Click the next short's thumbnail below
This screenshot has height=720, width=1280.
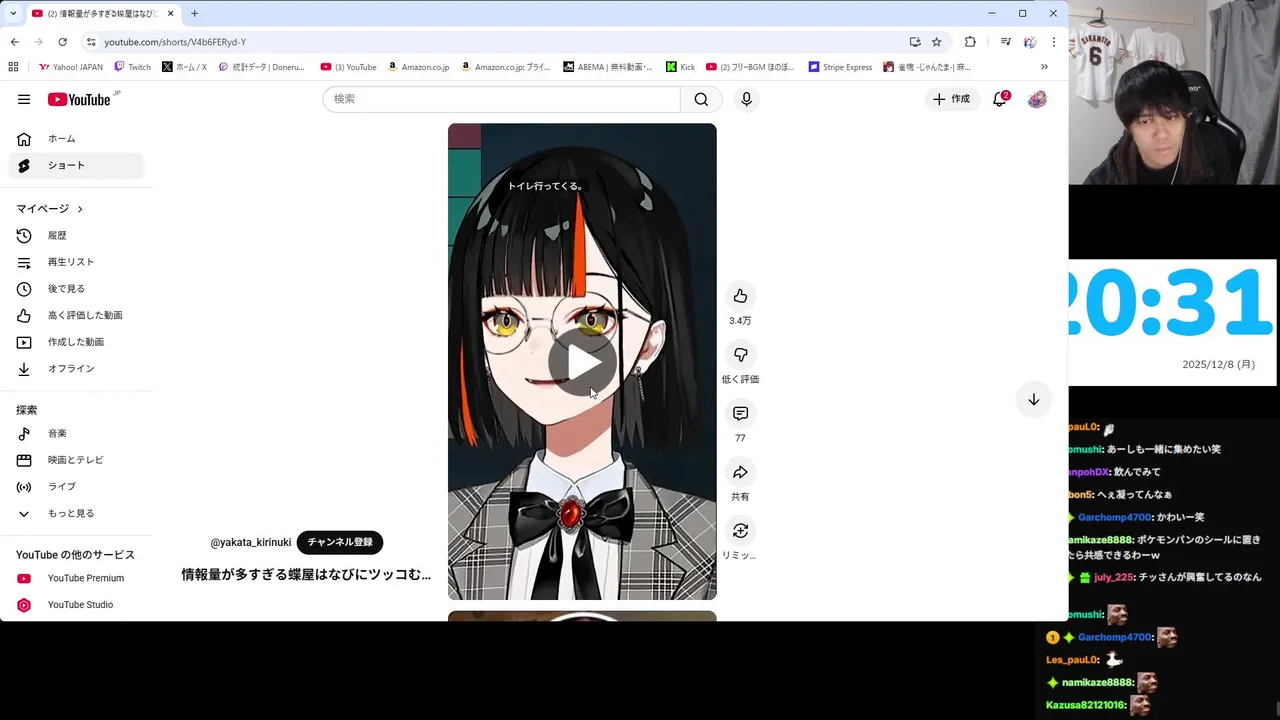tap(582, 616)
